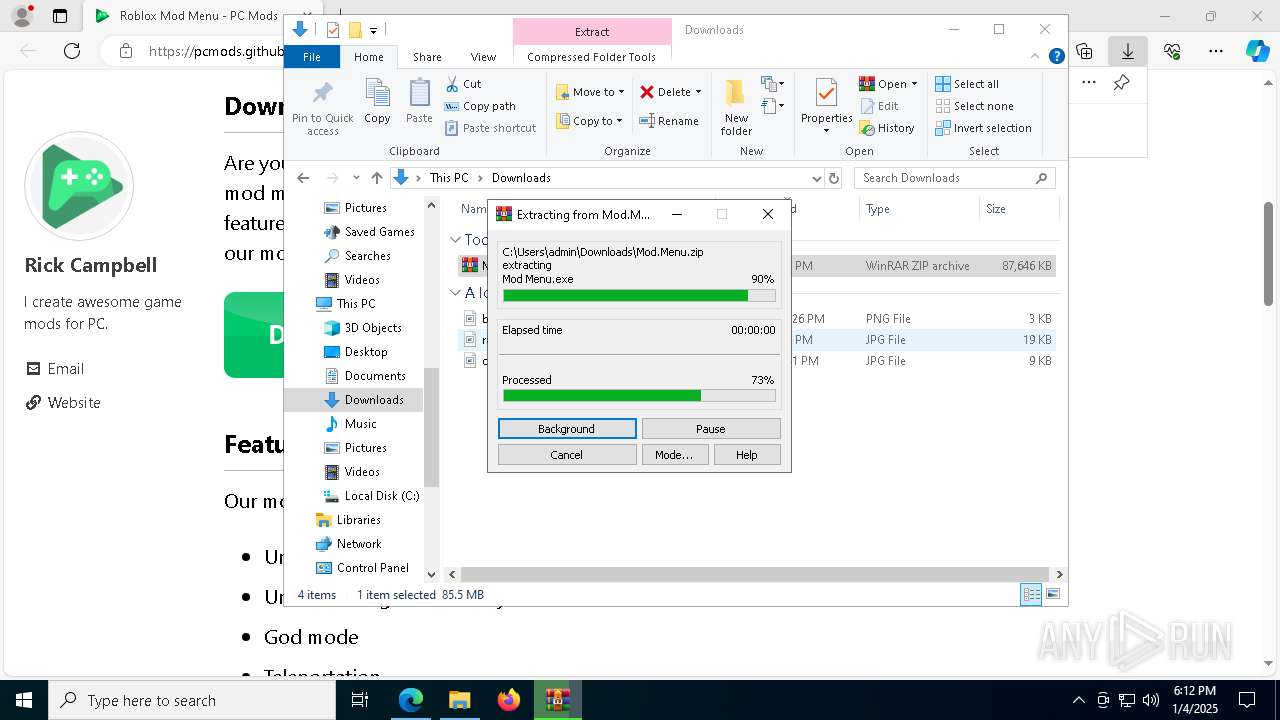Open Windows Start menu
Viewport: 1280px width, 720px height.
tap(23, 700)
